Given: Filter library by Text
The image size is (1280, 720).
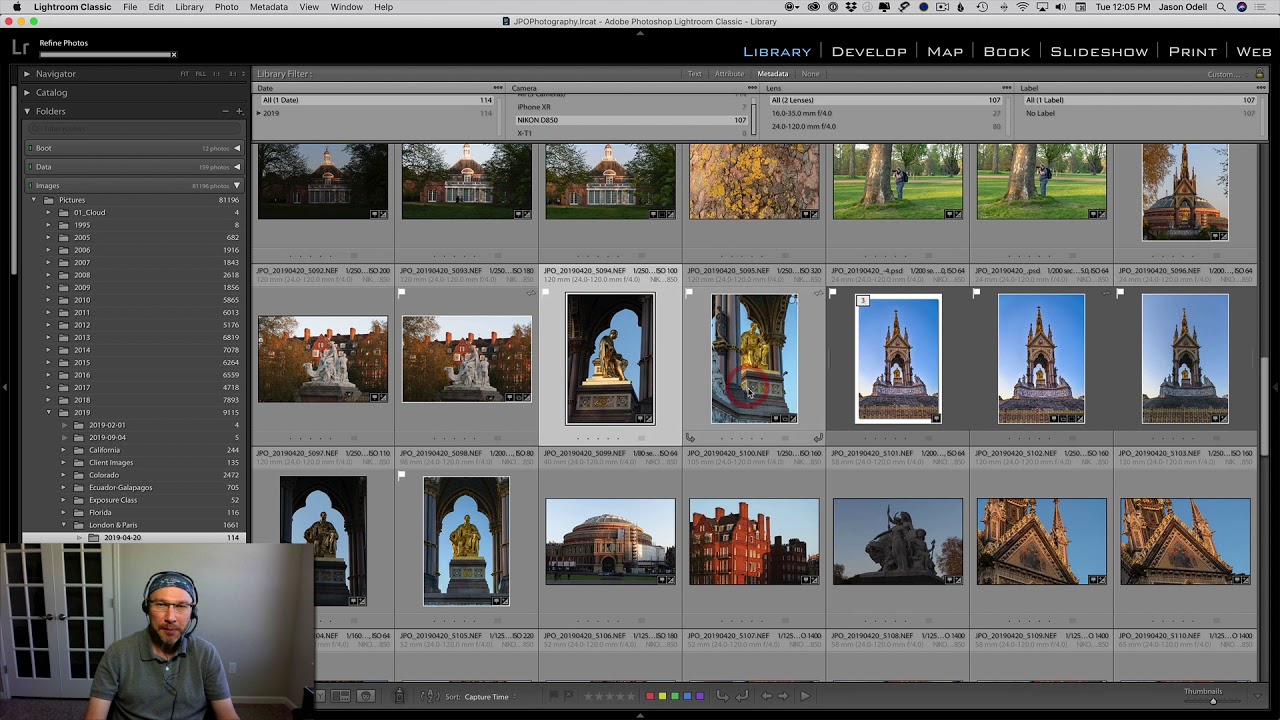Looking at the screenshot, I should [694, 74].
